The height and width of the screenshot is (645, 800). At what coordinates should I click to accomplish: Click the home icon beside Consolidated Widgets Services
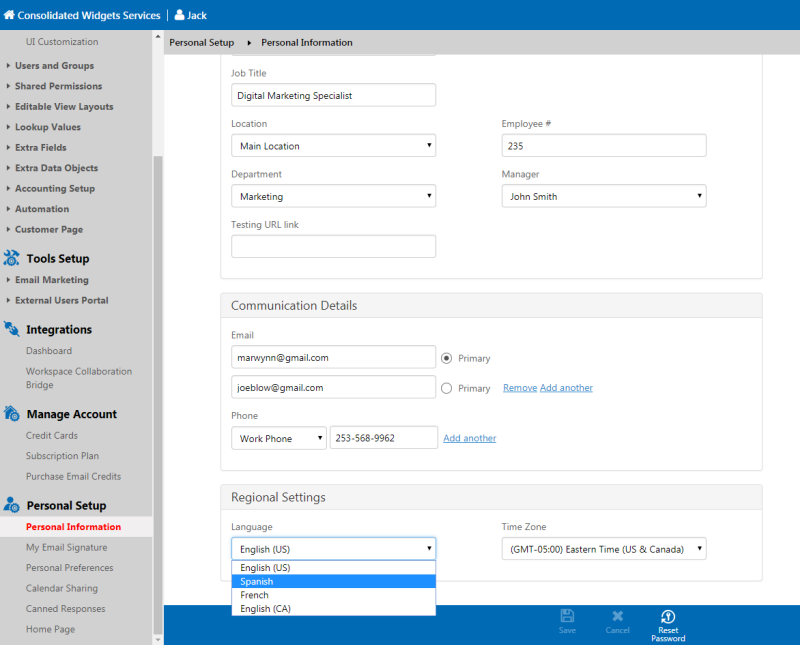point(9,15)
